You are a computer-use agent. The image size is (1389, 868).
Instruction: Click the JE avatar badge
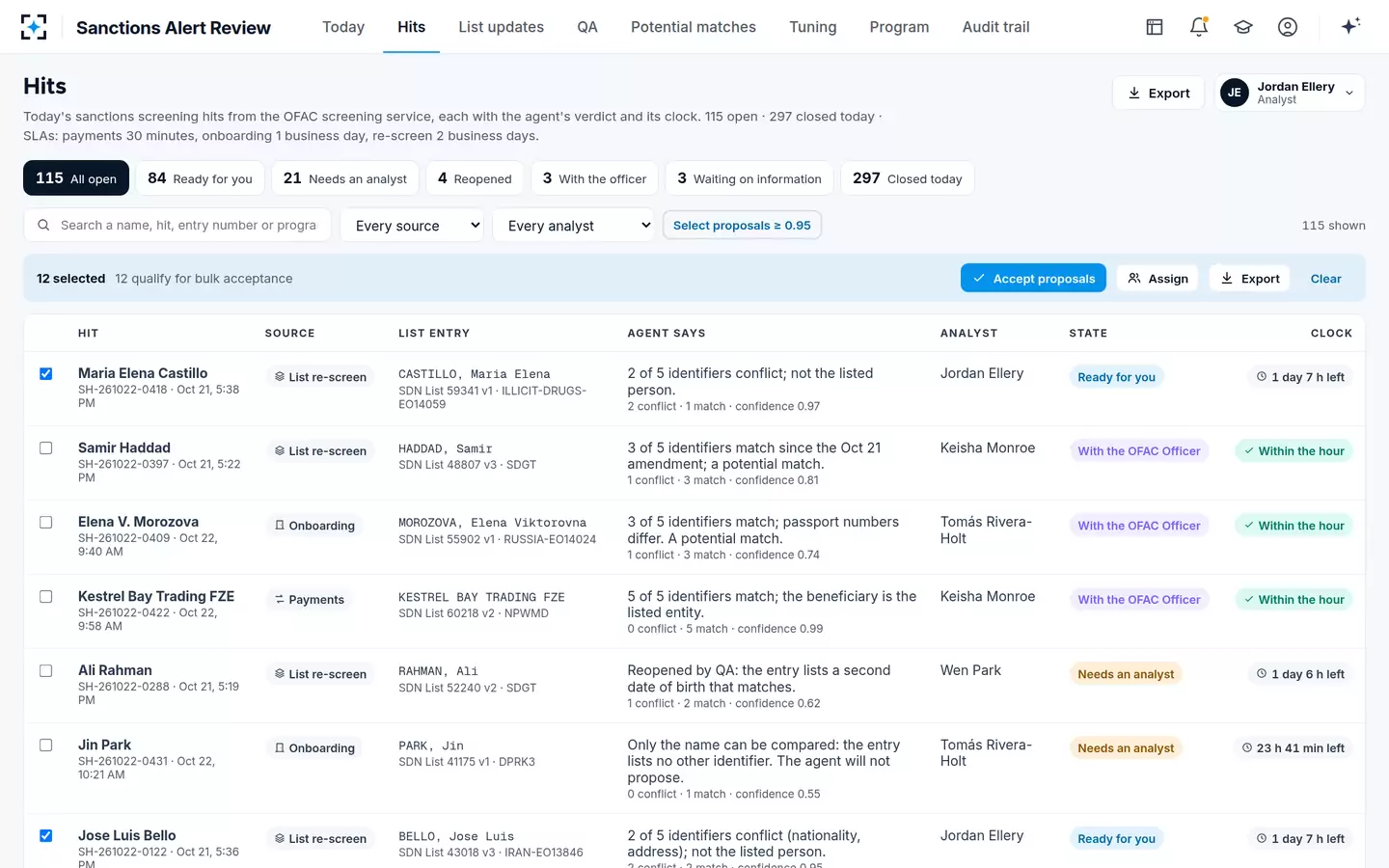pyautogui.click(x=1235, y=93)
